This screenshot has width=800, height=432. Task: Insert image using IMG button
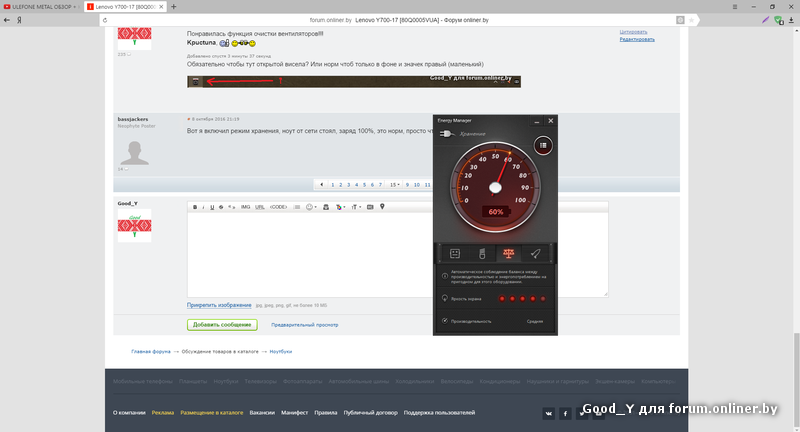click(x=245, y=207)
